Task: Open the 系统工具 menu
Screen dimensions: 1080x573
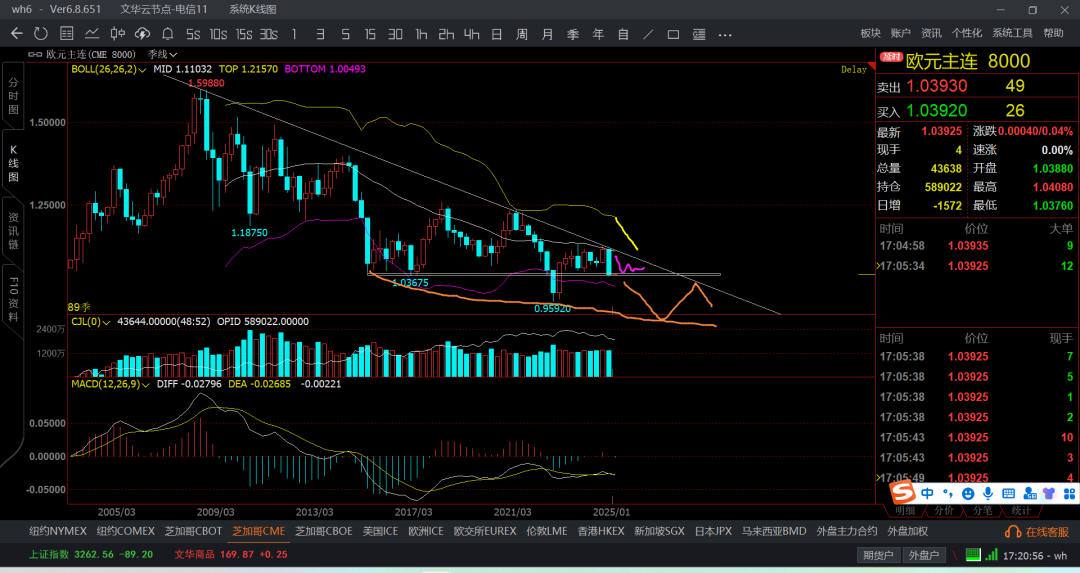Action: [x=1012, y=33]
